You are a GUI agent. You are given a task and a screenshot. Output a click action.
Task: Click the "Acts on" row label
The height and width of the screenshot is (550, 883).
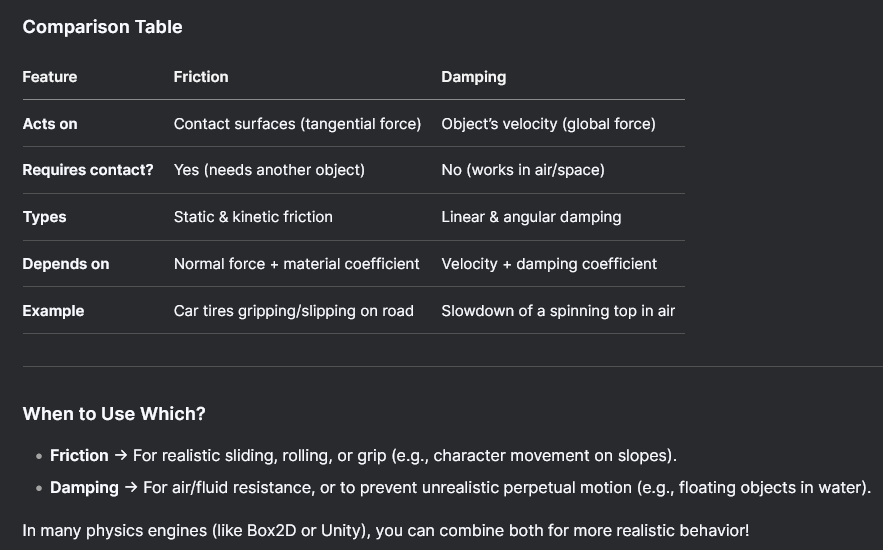[50, 124]
